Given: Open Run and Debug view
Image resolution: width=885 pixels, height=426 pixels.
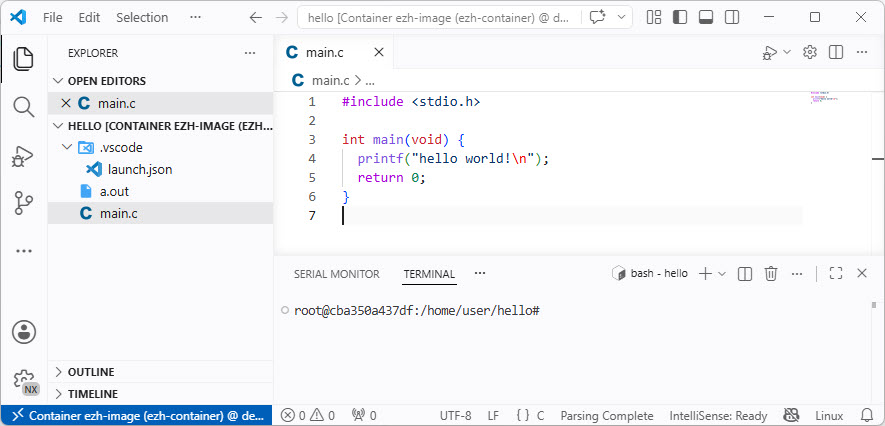Looking at the screenshot, I should pos(24,156).
